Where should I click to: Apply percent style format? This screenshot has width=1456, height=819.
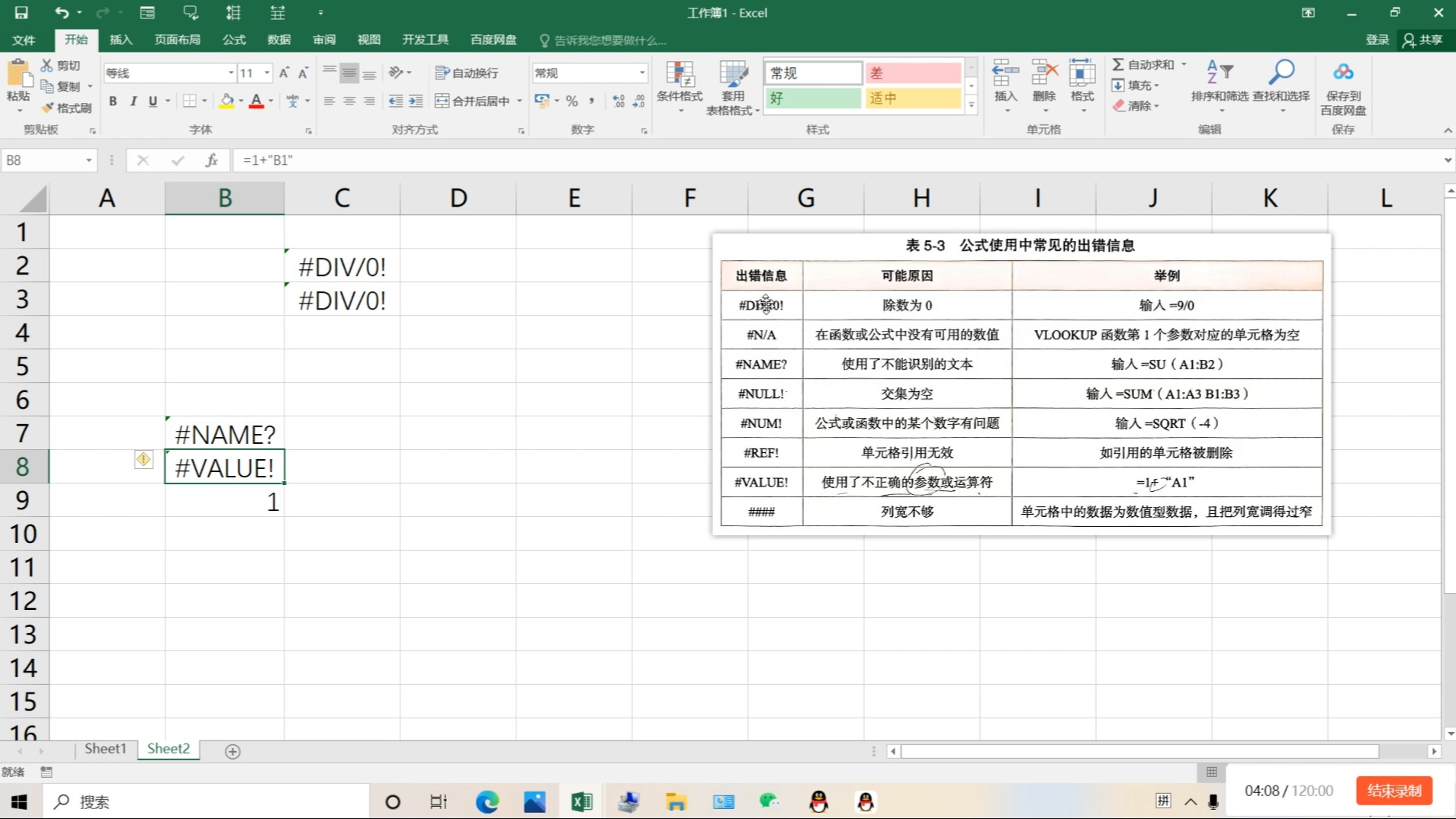click(572, 101)
